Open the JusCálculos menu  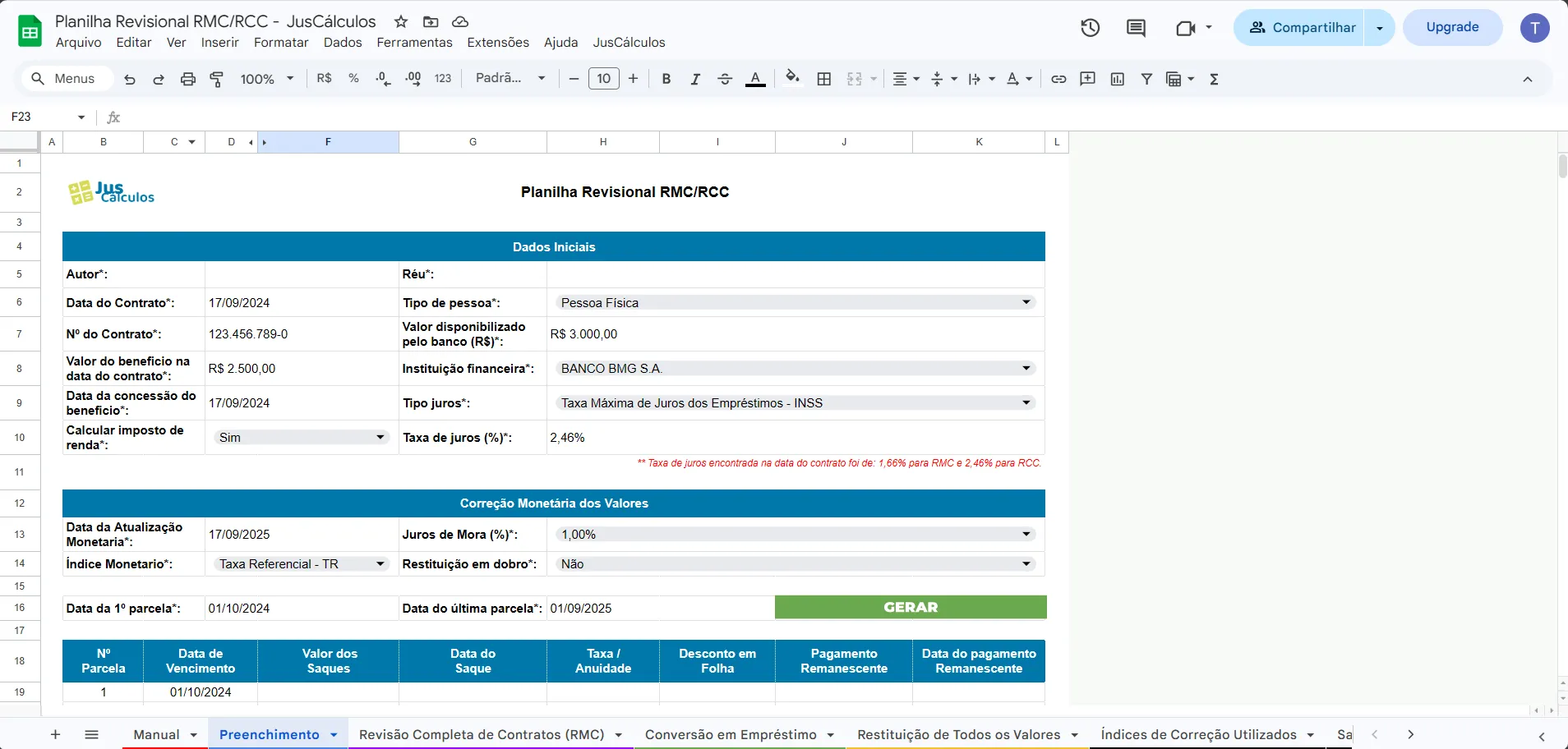630,43
